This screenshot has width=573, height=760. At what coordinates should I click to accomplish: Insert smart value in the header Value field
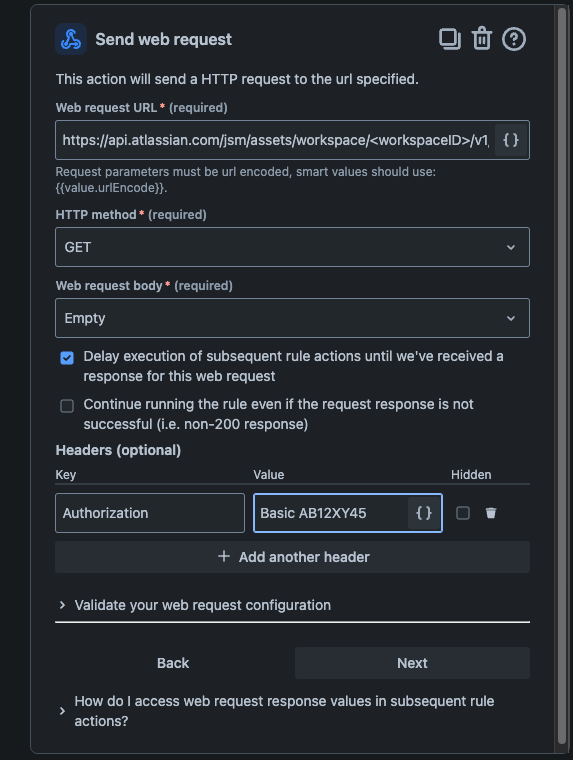click(x=424, y=513)
